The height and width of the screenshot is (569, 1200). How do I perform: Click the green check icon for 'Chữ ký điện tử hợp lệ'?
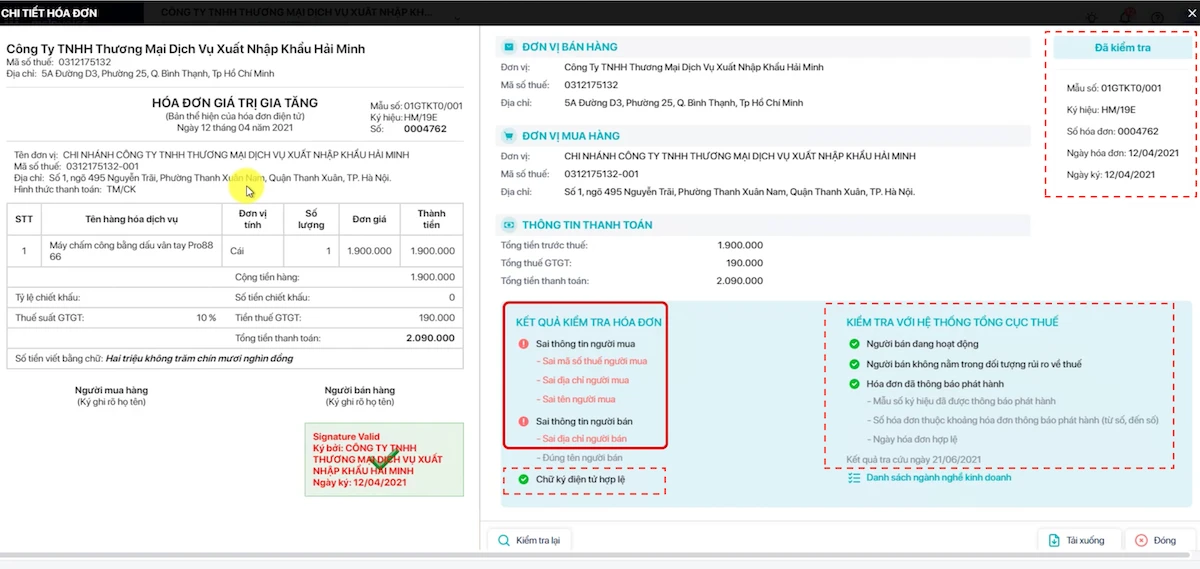click(523, 480)
